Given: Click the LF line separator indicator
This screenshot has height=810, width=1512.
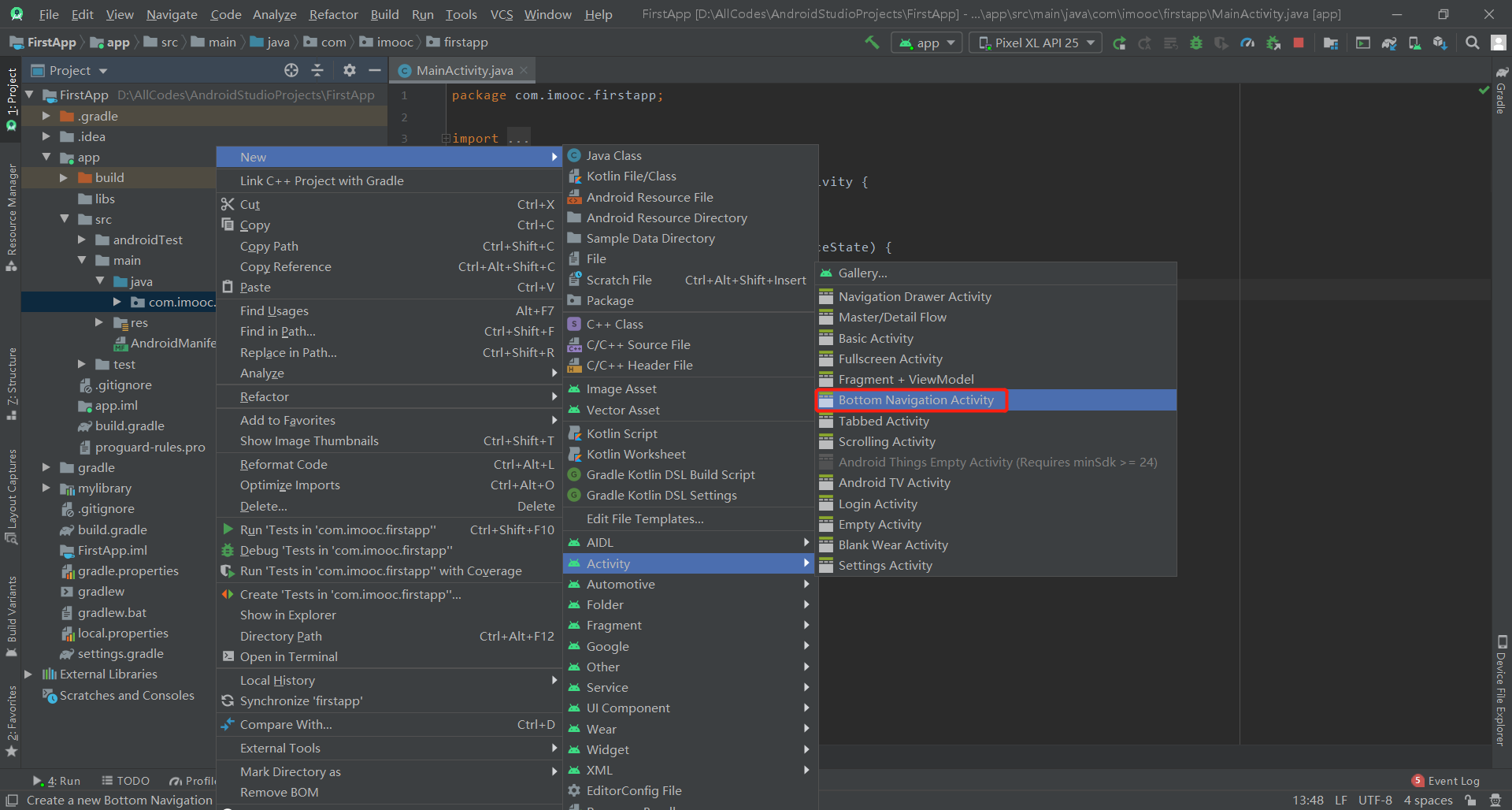Looking at the screenshot, I should tap(1341, 800).
